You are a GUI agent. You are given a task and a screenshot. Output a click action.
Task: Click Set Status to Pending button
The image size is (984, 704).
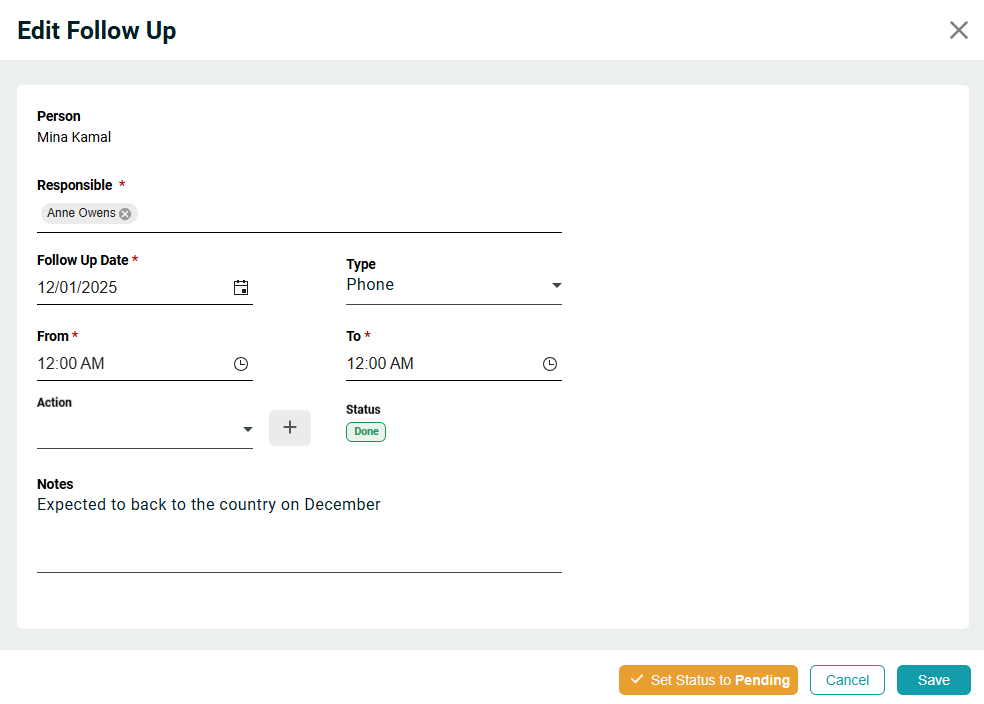(x=708, y=680)
